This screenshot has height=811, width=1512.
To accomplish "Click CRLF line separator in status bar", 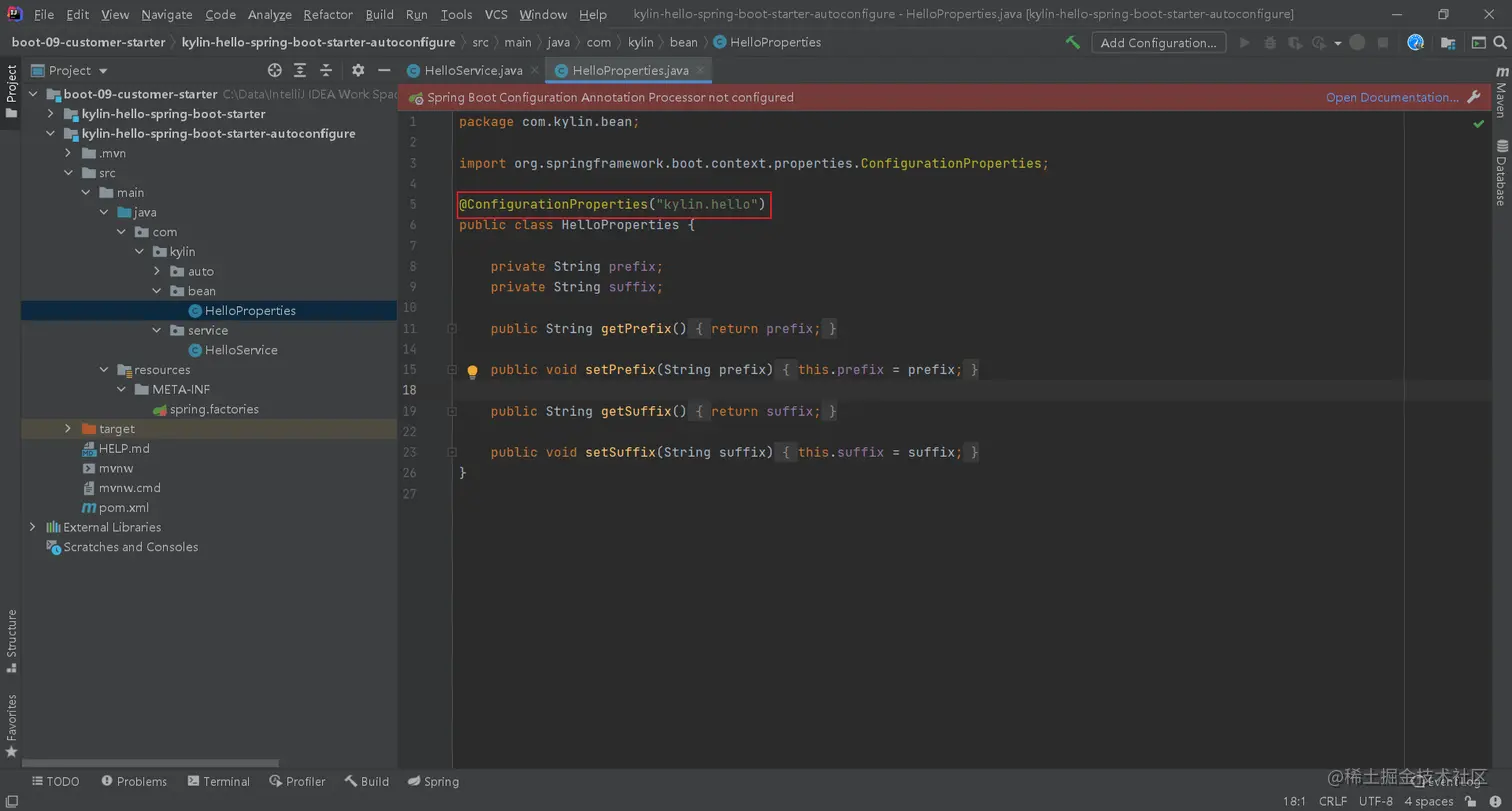I will 1333,801.
